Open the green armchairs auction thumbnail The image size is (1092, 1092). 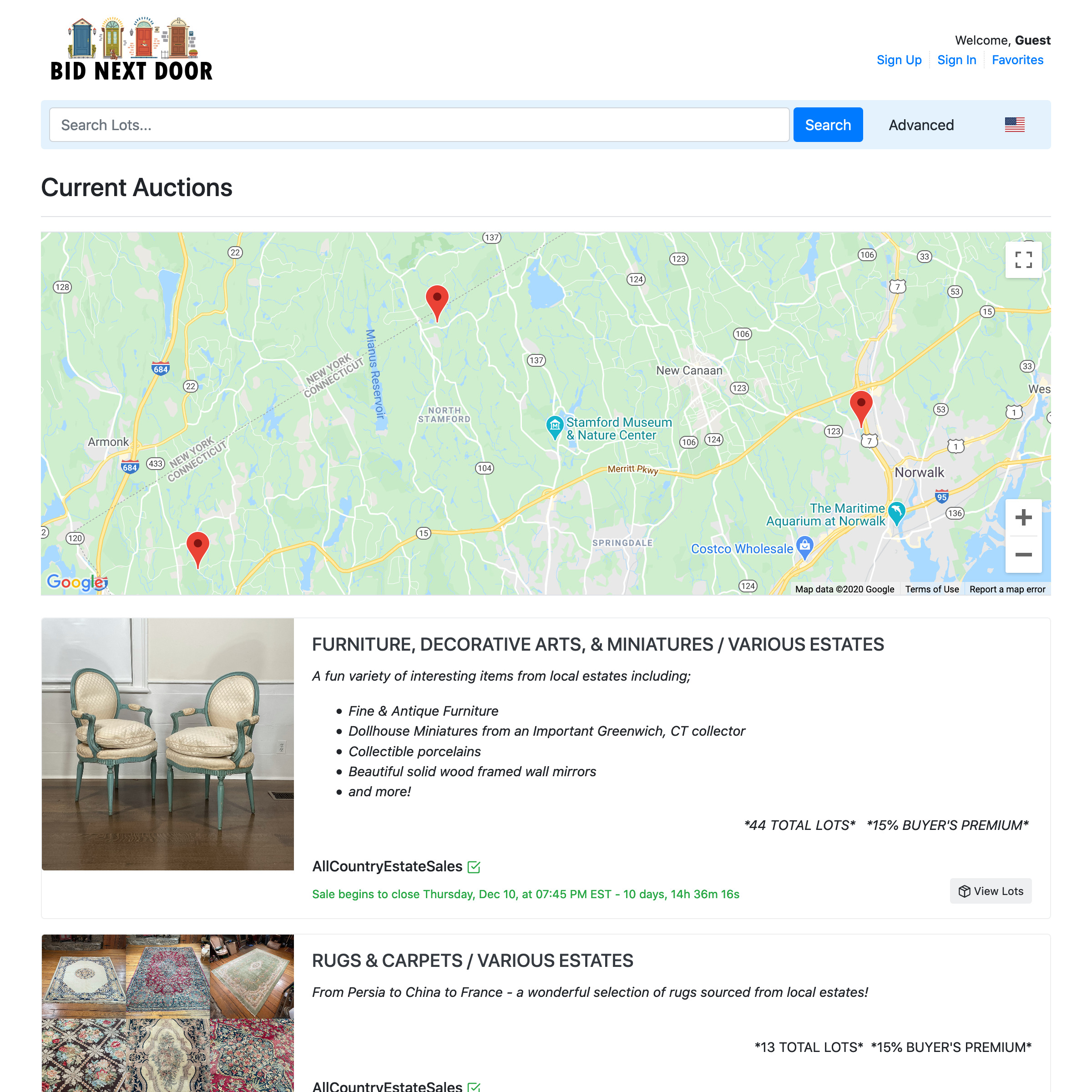(168, 744)
